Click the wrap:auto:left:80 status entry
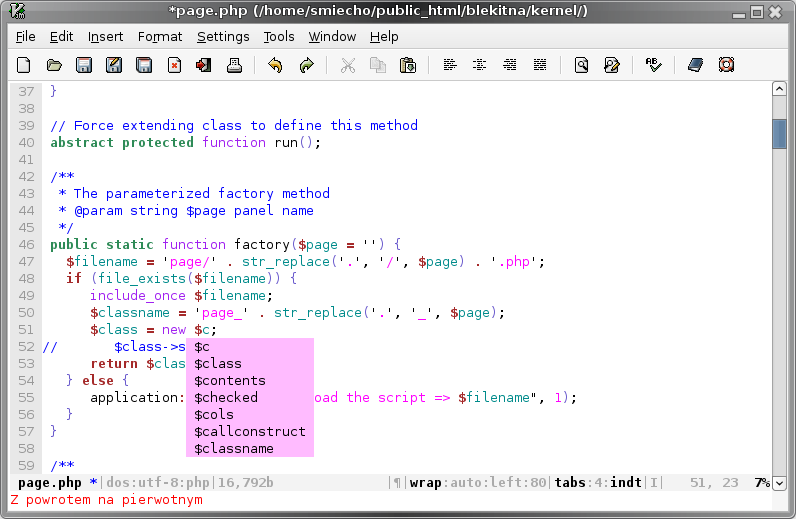796x519 pixels. (x=478, y=482)
